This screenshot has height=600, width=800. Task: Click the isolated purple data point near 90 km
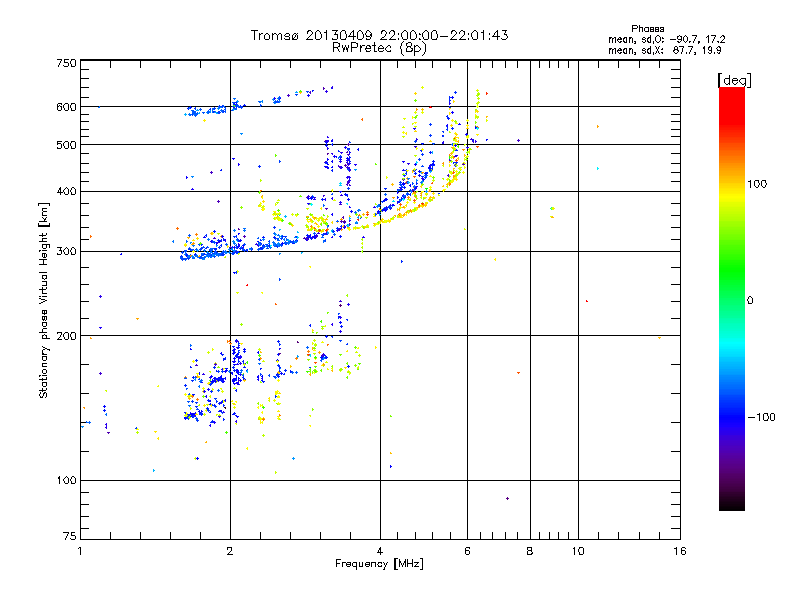click(507, 498)
